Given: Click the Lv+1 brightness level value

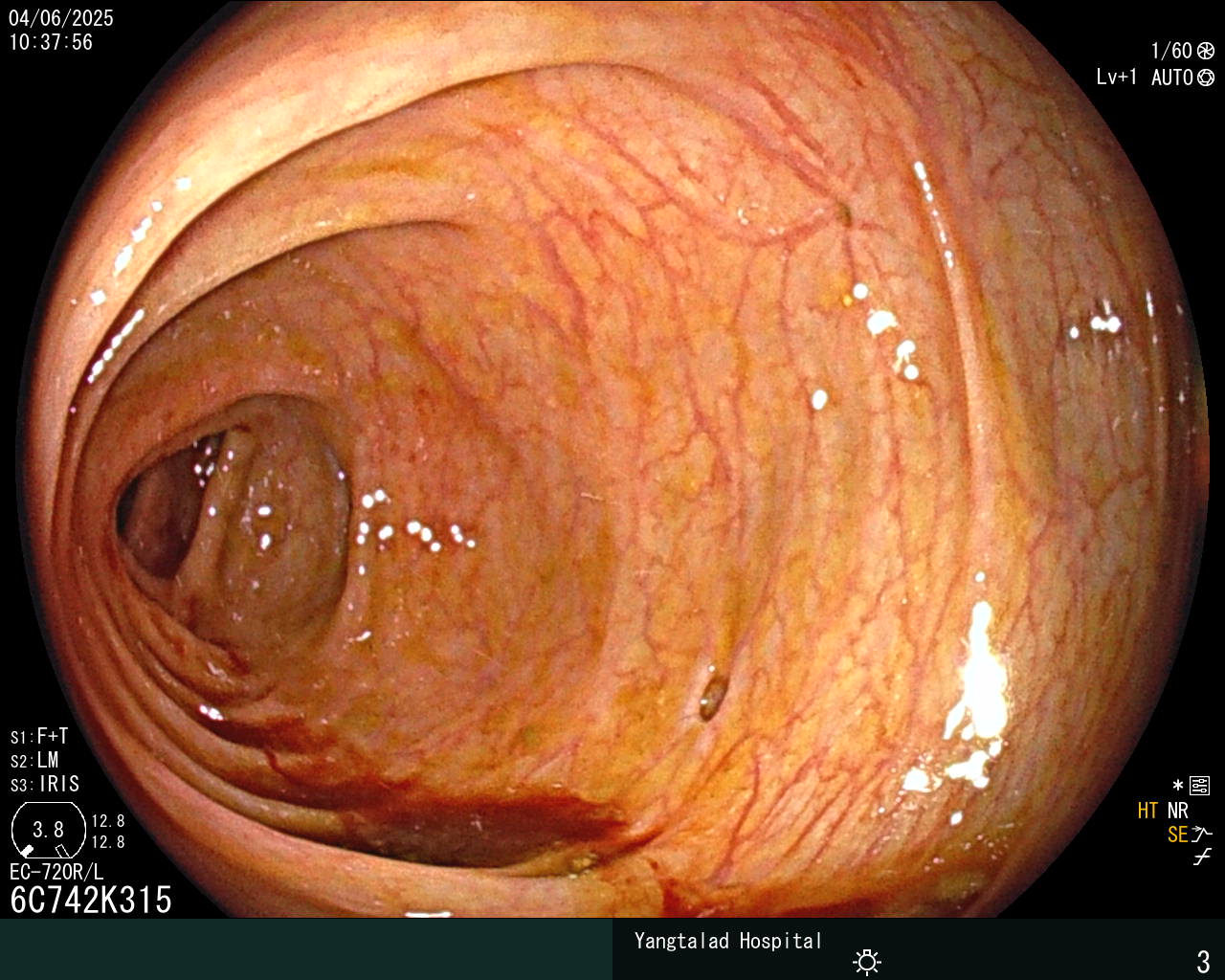Looking at the screenshot, I should (1117, 78).
